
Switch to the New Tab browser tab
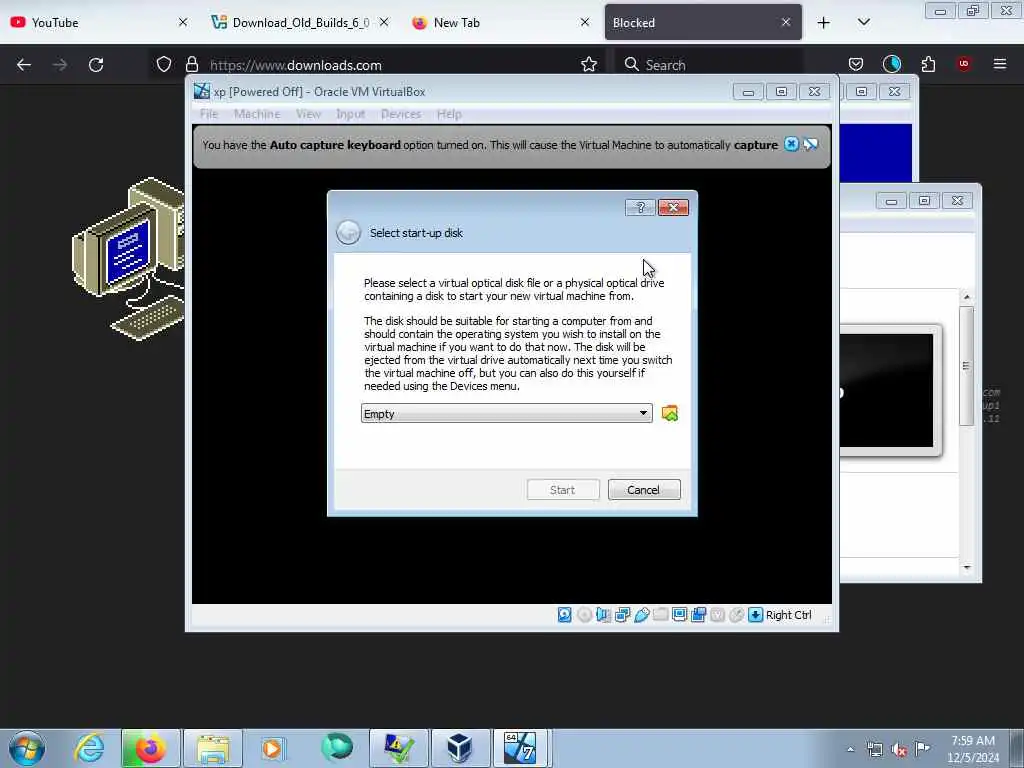pos(500,22)
